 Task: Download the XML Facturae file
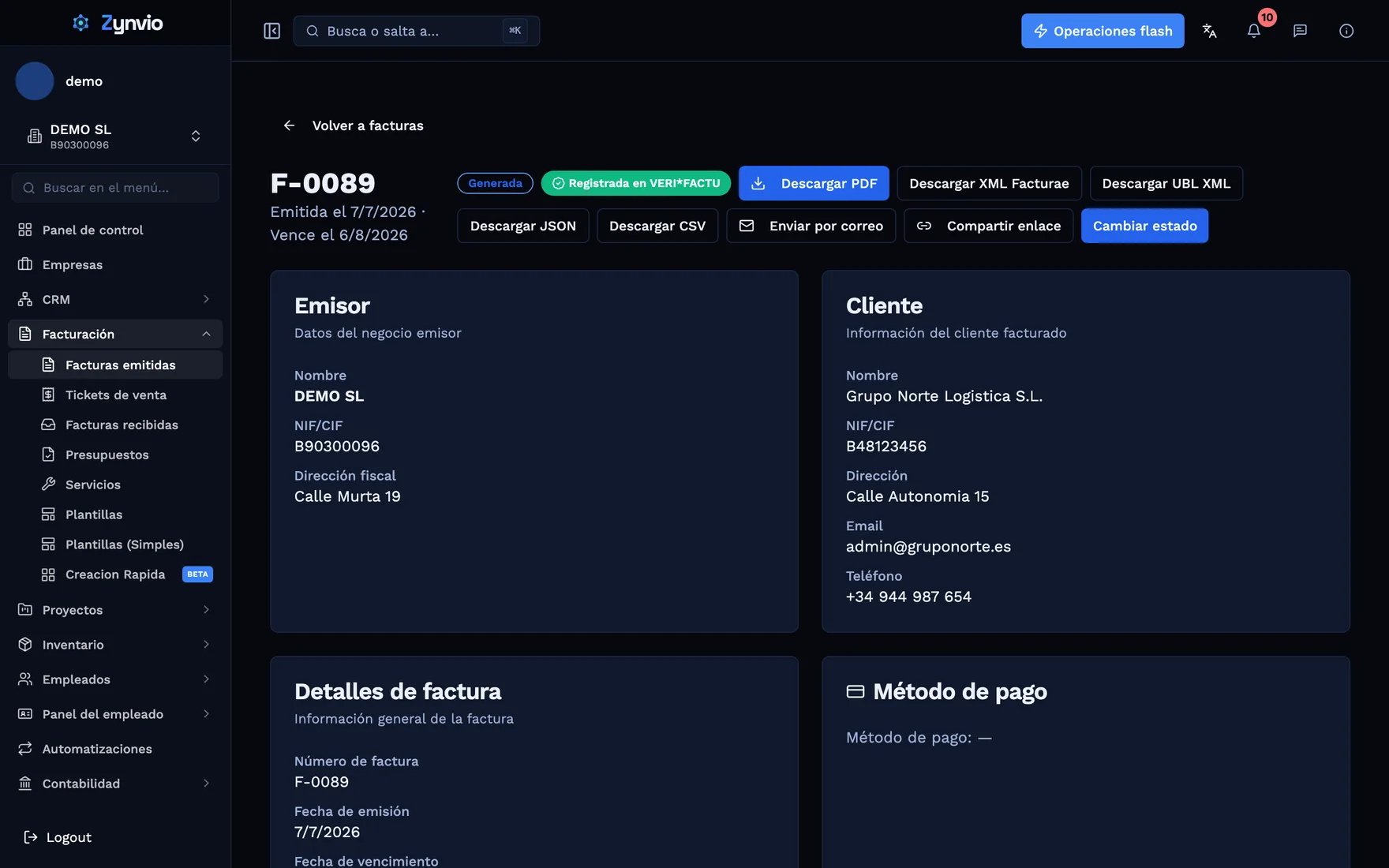pyautogui.click(x=989, y=183)
